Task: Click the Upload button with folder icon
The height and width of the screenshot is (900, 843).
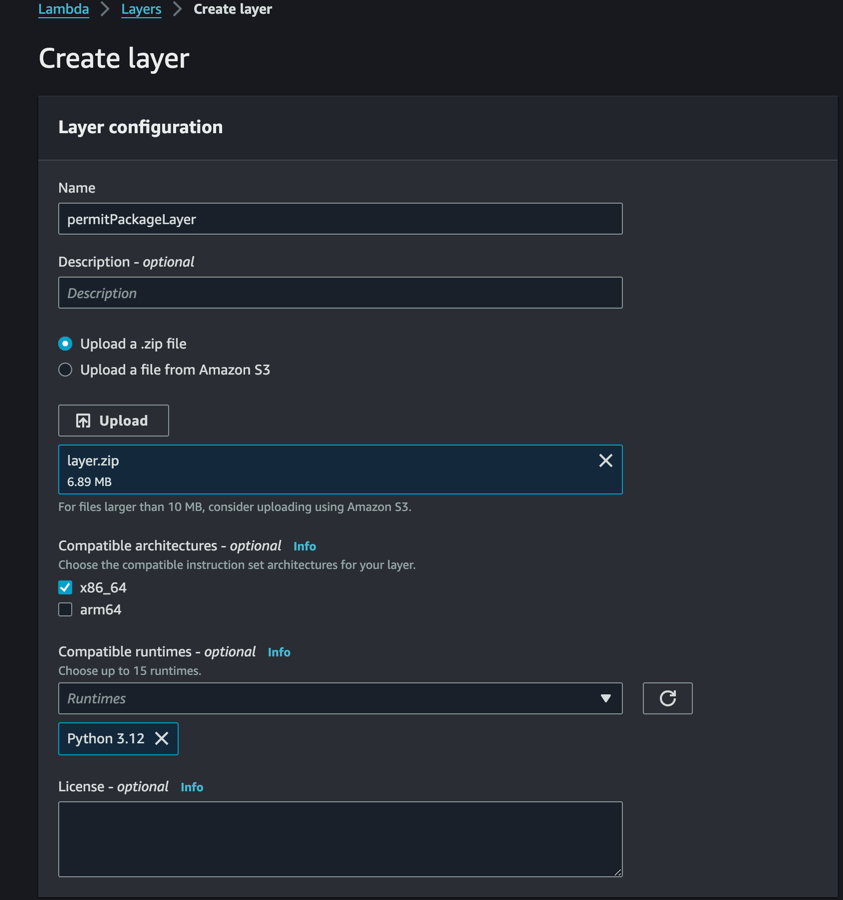Action: [113, 420]
